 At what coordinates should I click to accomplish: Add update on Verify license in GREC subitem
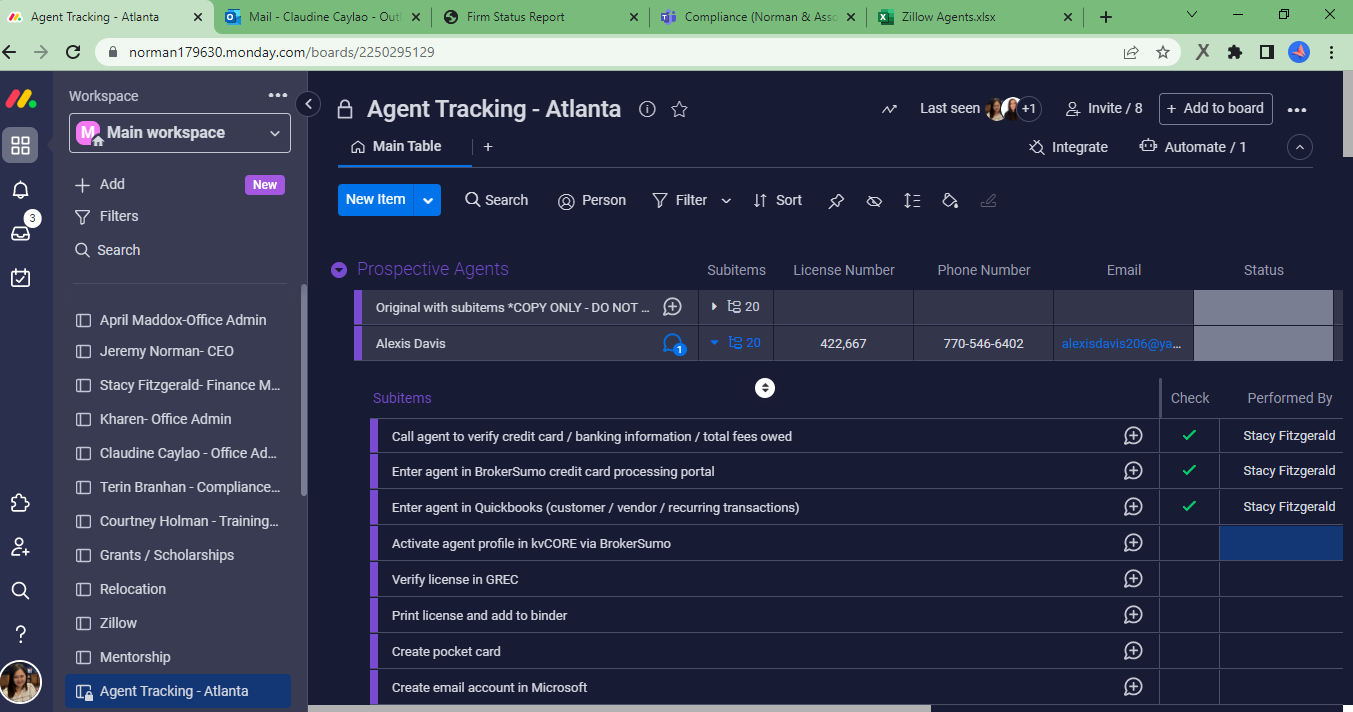(1133, 579)
